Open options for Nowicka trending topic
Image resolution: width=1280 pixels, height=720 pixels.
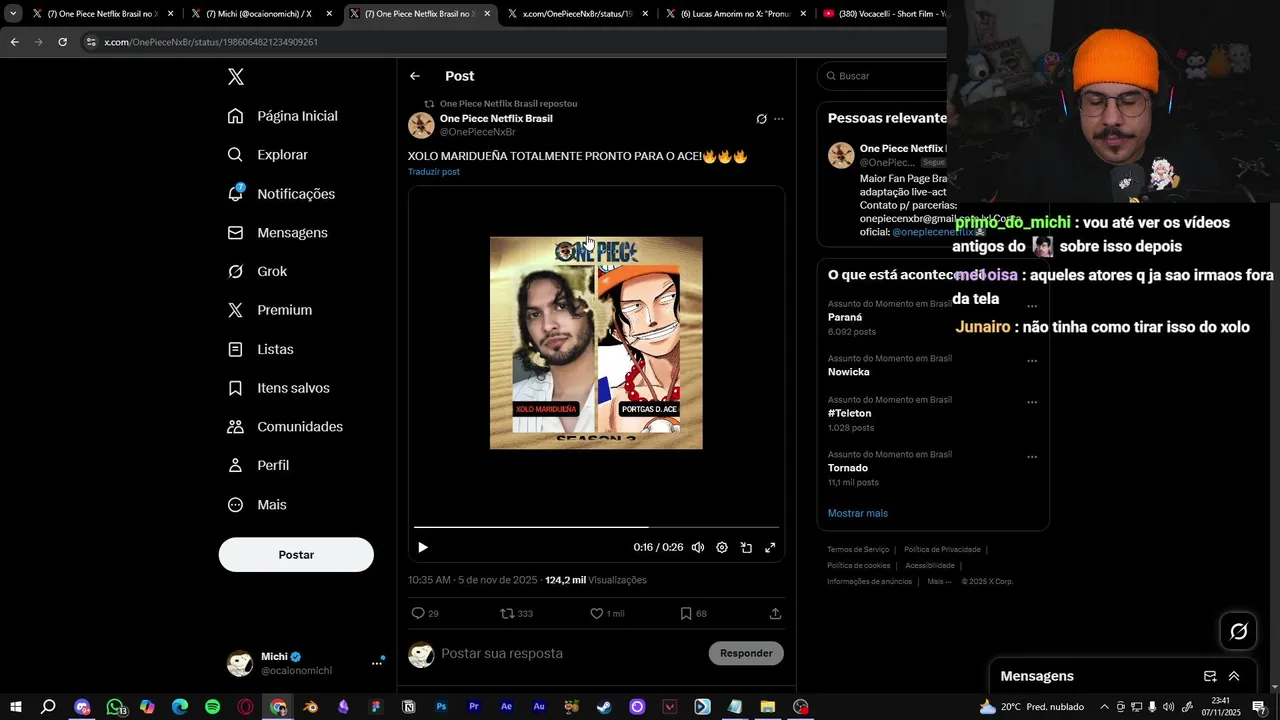1032,361
